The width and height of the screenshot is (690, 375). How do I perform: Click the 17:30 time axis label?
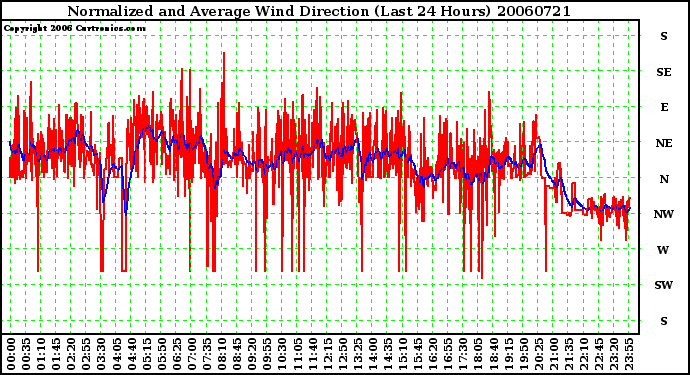pos(463,354)
